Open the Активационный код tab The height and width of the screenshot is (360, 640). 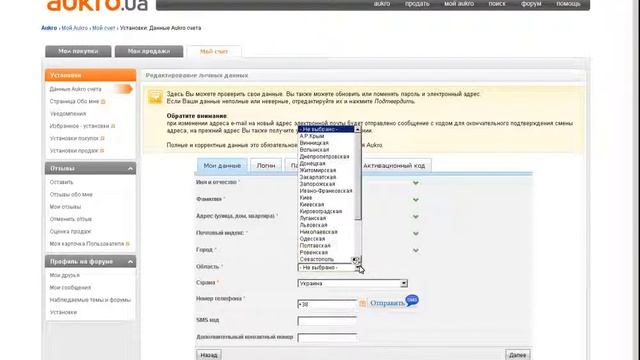tap(394, 166)
